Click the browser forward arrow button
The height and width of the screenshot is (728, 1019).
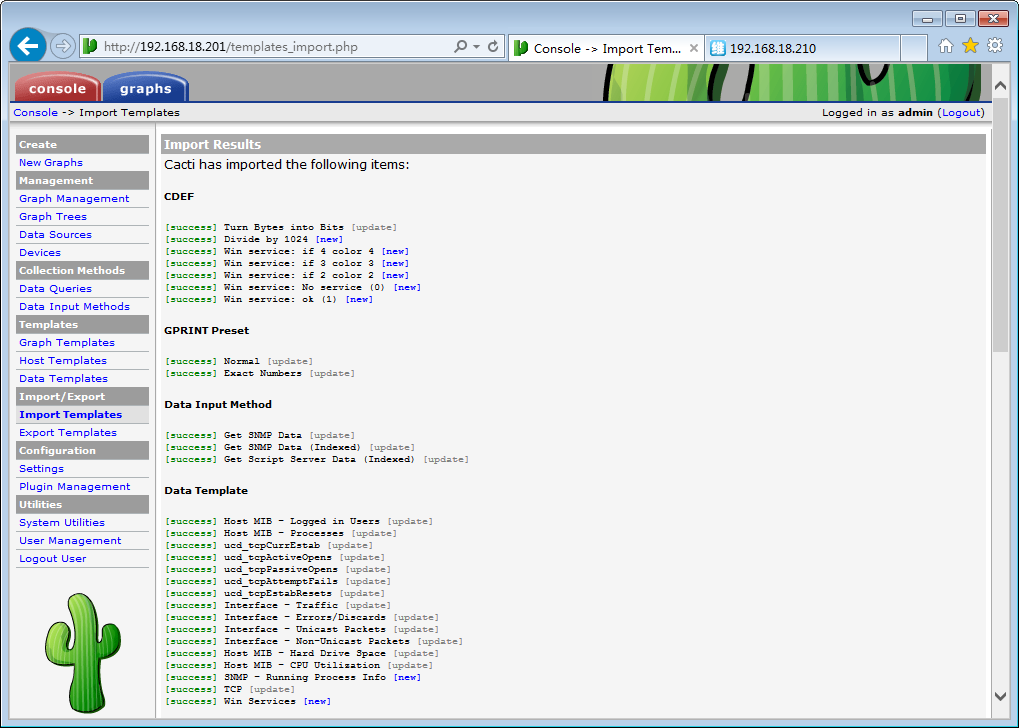62,47
